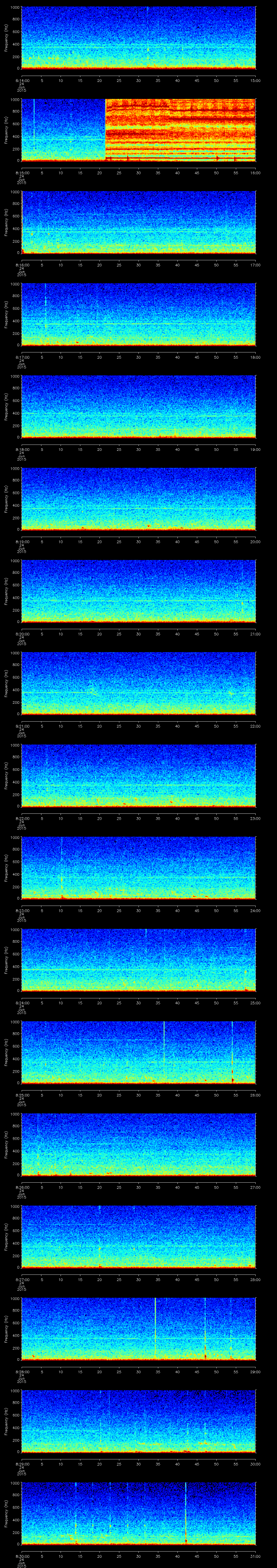This screenshot has width=277, height=1568.
Task: Click the loud red broadband noise in the 8:15:00 spectrogram
Action: coord(181,130)
